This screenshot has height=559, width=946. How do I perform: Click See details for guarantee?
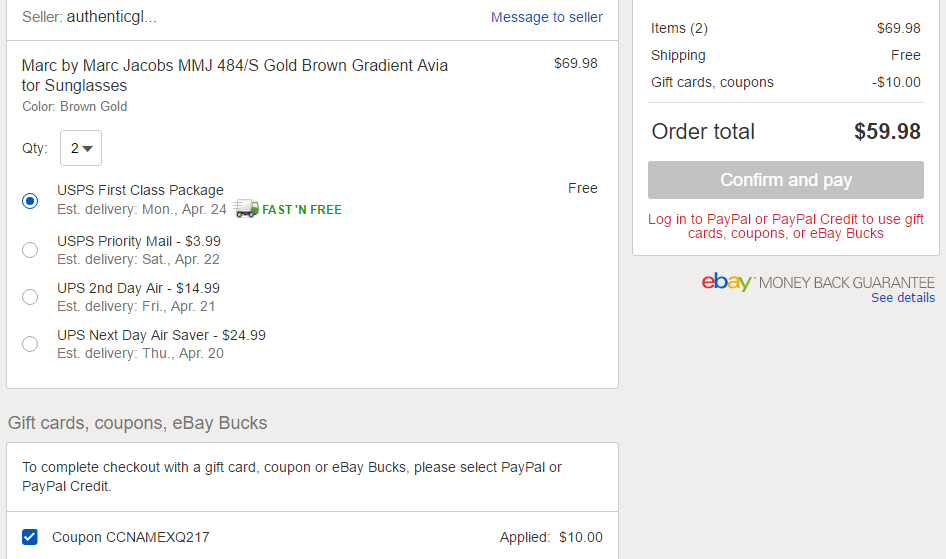coord(903,297)
